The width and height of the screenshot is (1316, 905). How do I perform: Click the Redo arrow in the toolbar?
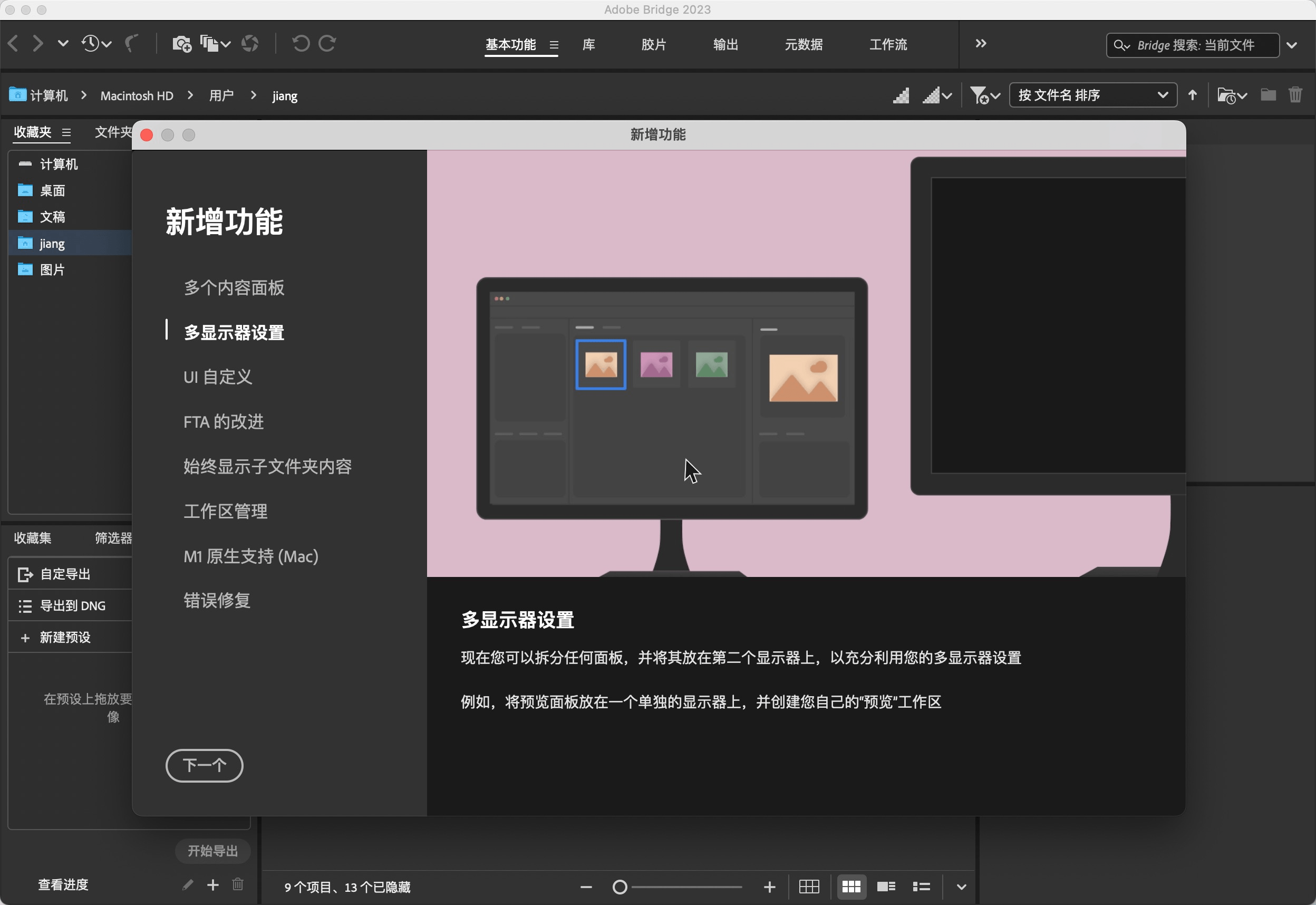[327, 44]
